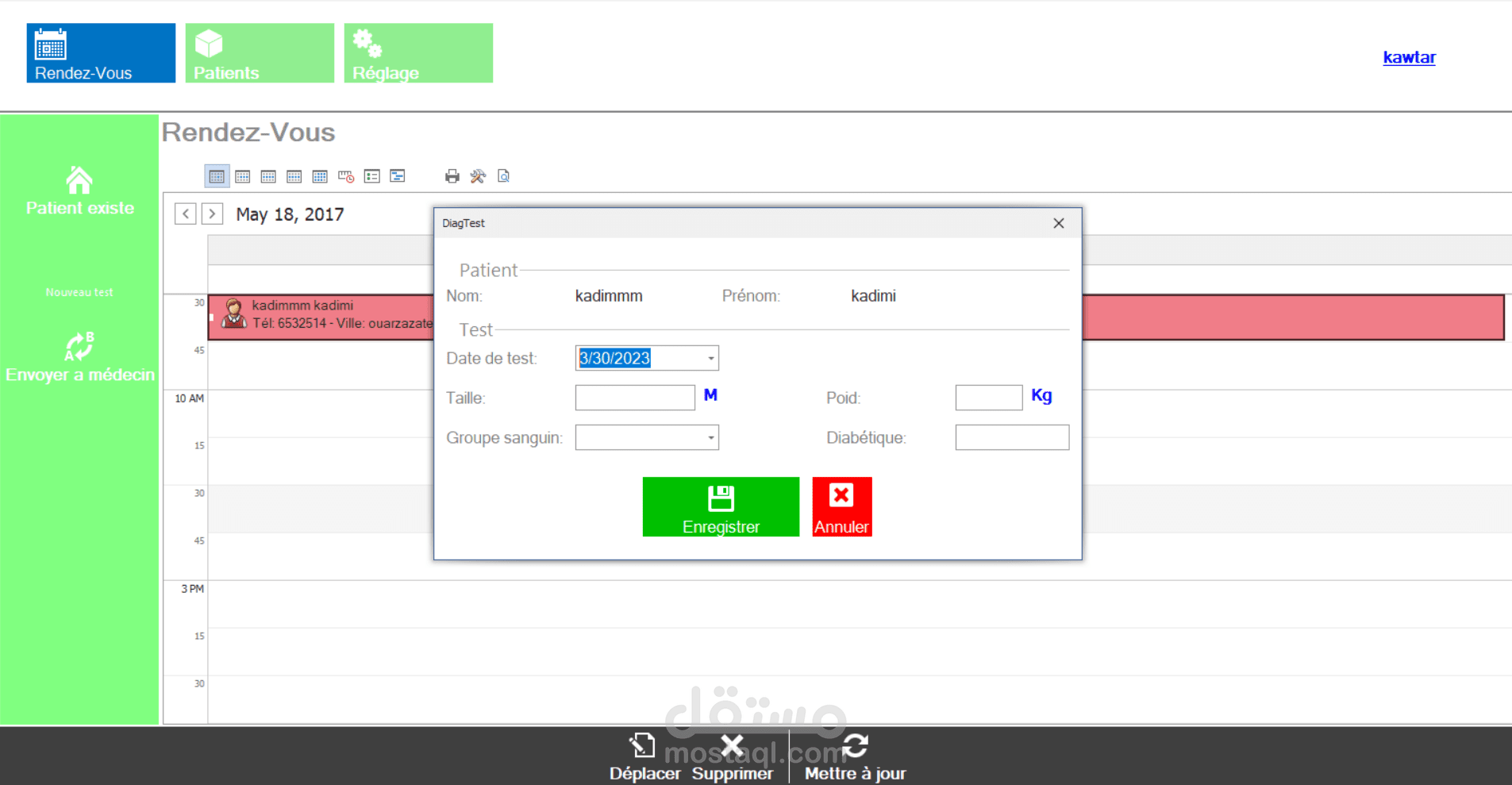Click the Prénom value kadimi
Screen dimensions: 1512x785
873,296
